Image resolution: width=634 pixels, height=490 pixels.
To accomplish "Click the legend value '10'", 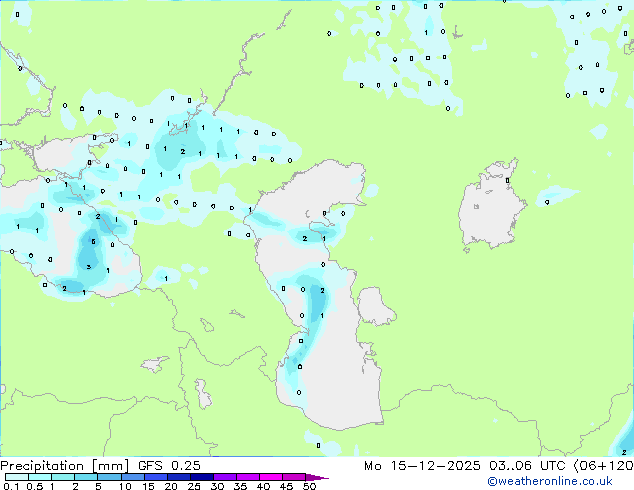I will 125,486.
